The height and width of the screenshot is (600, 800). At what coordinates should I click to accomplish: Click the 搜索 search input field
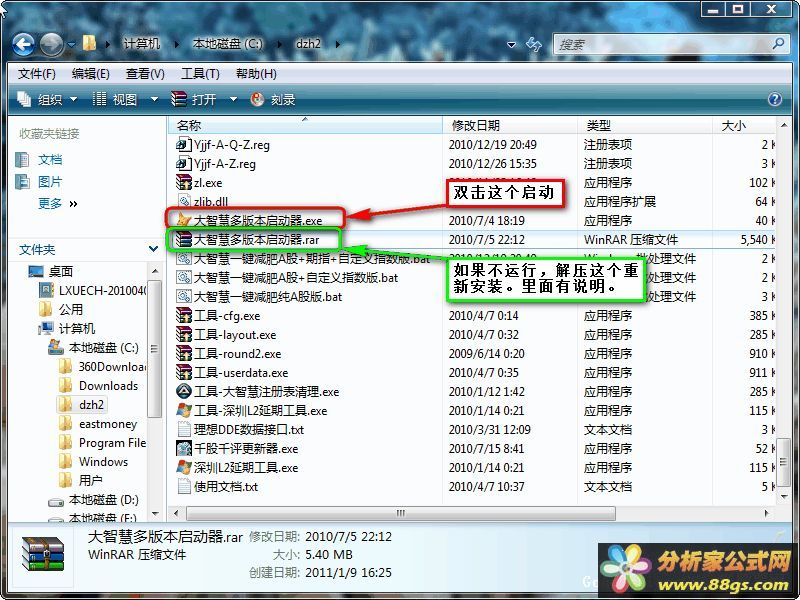[x=663, y=44]
